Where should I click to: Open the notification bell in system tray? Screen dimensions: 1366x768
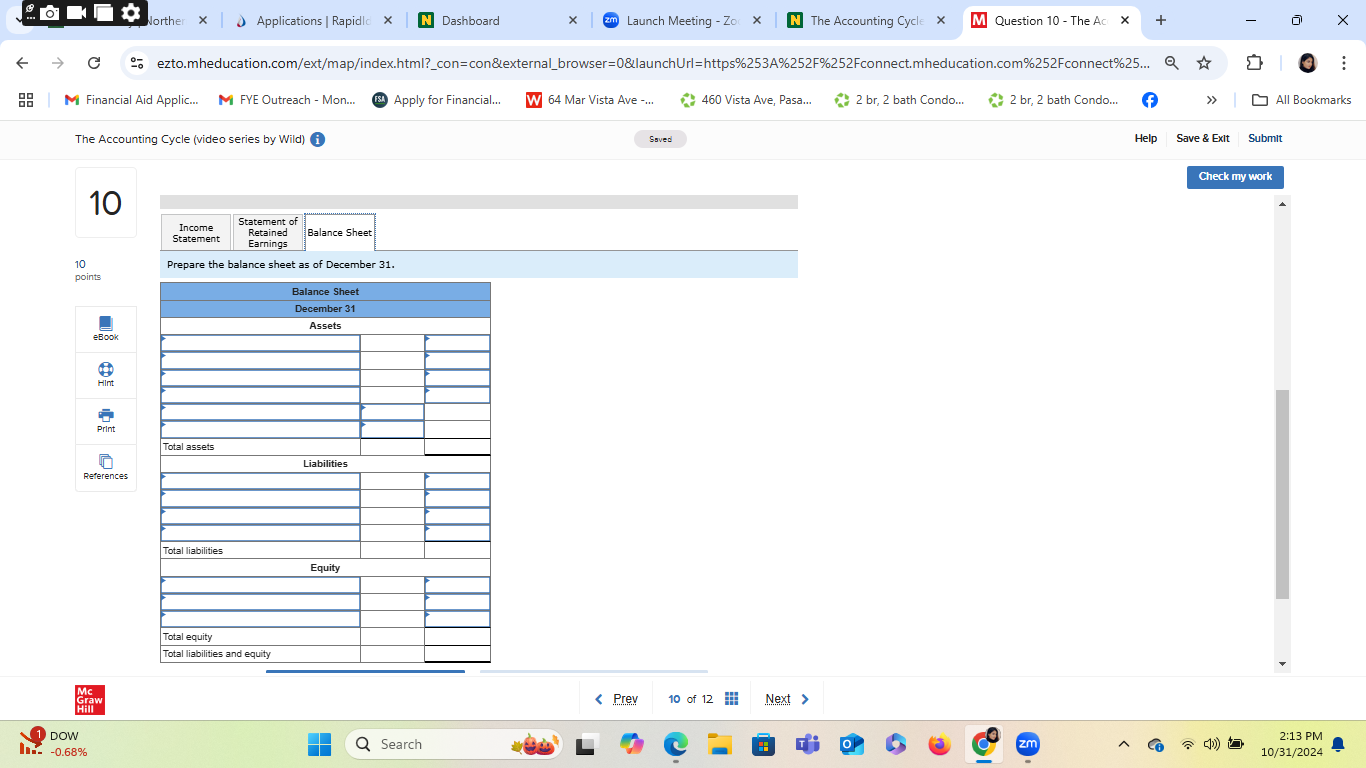[1338, 745]
